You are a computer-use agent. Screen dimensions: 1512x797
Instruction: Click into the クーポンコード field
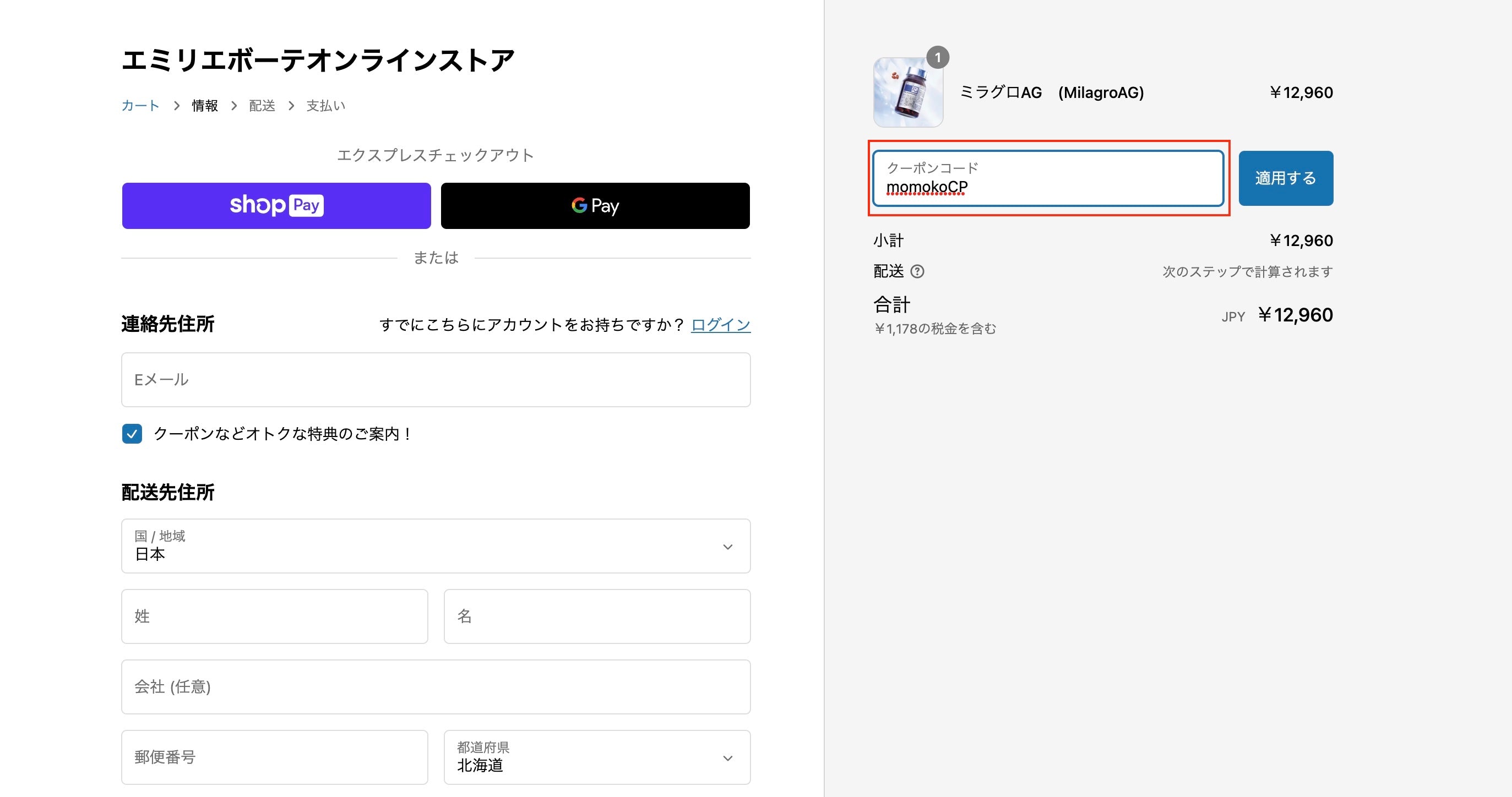[x=1048, y=178]
